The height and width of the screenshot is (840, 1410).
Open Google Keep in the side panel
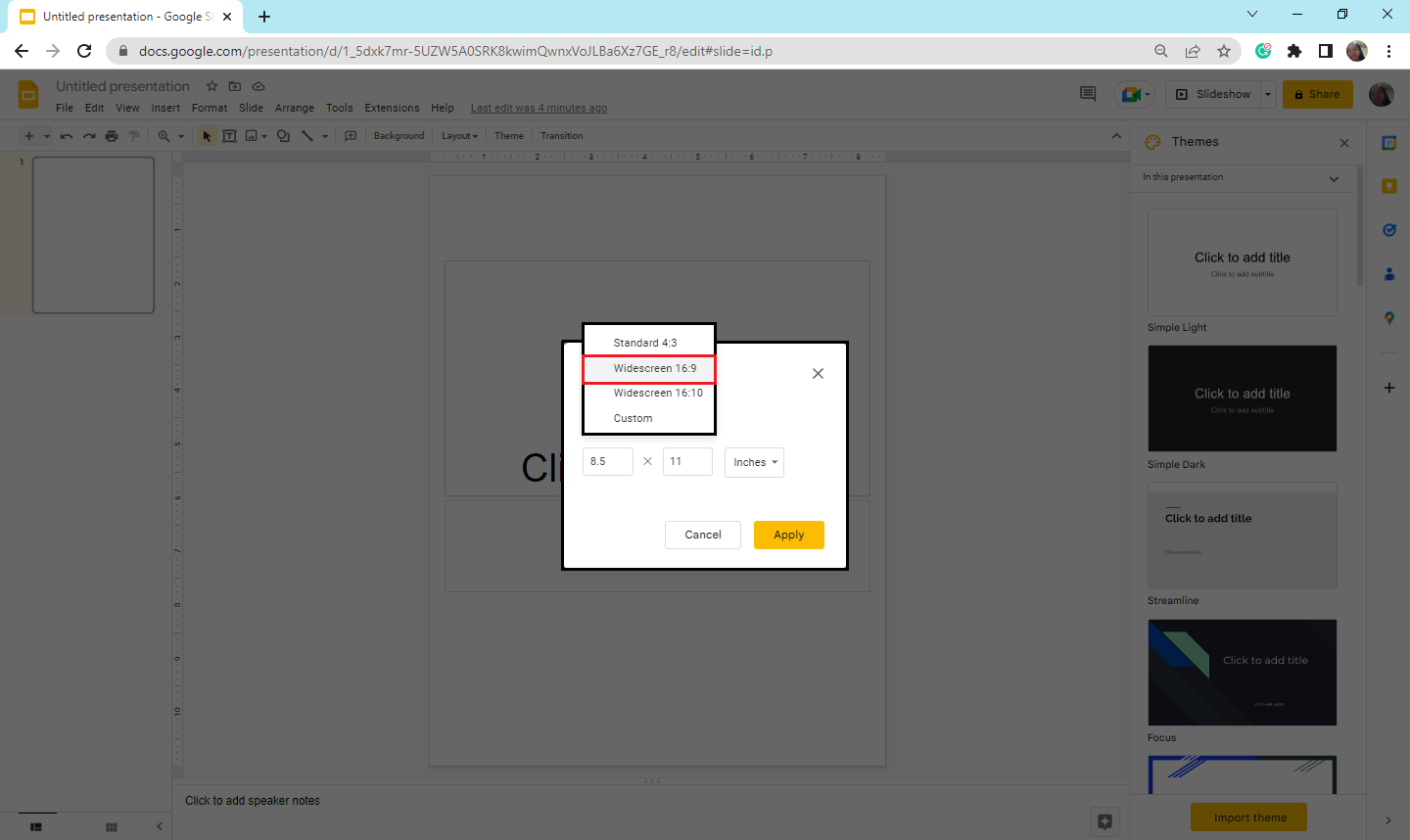click(x=1388, y=185)
